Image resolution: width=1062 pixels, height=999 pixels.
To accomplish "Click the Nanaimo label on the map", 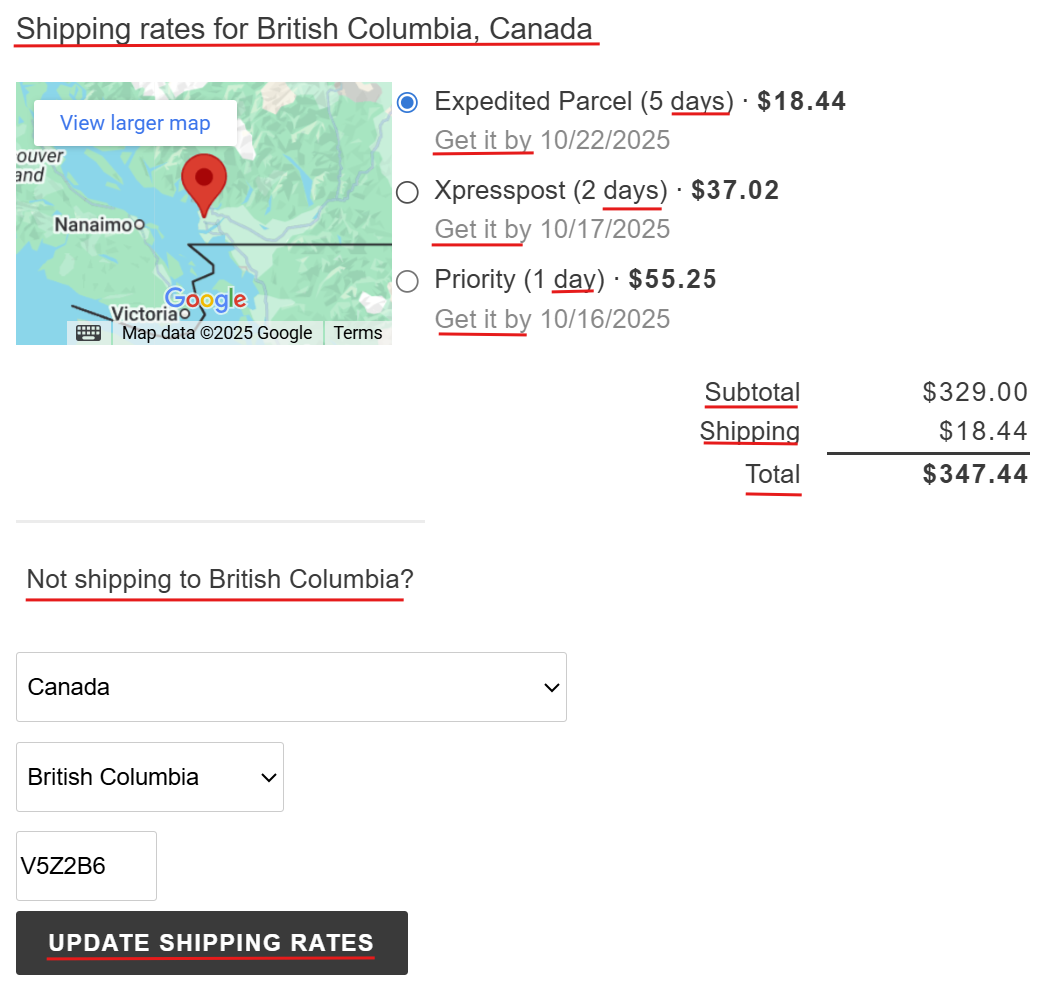I will [x=93, y=225].
